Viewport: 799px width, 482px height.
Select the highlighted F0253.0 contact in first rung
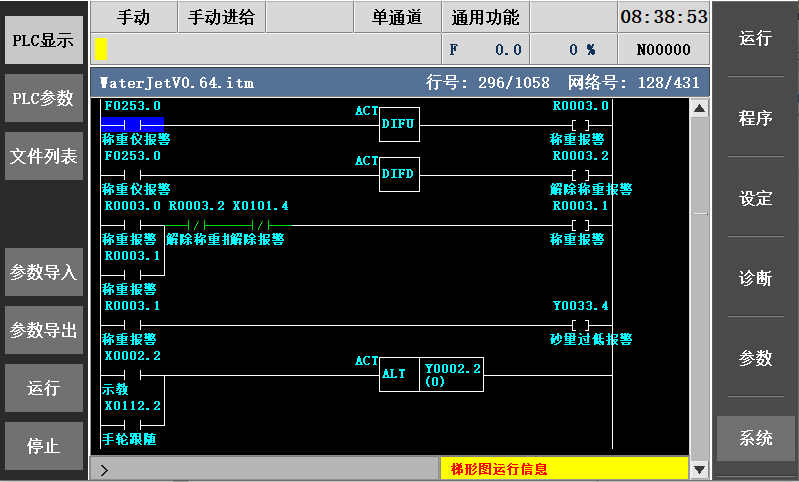[132, 123]
